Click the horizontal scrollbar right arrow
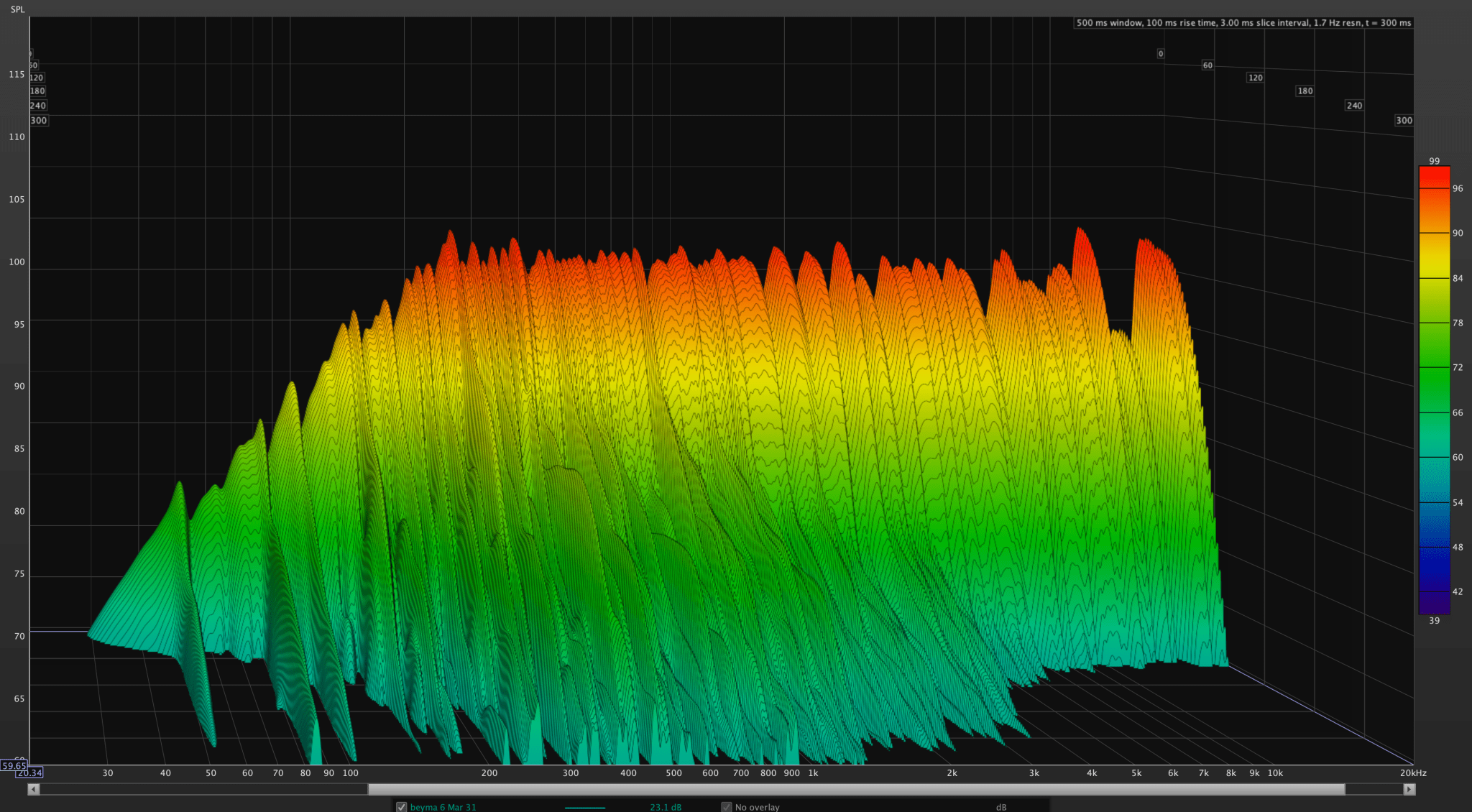 tap(1409, 789)
